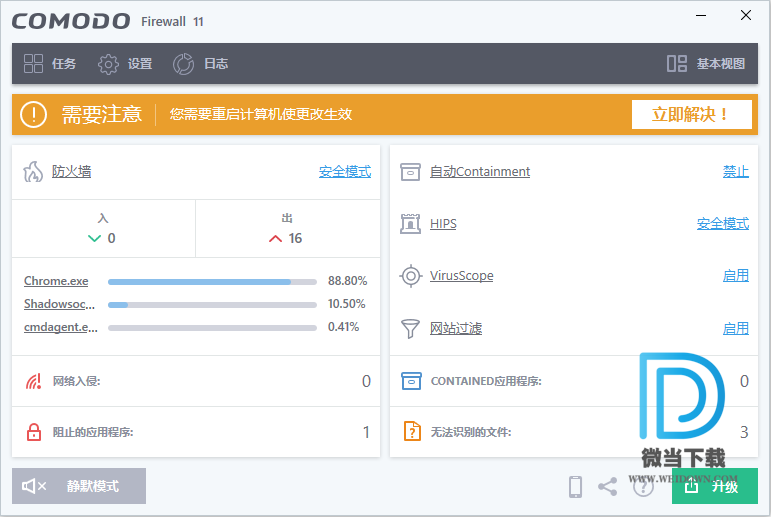Open the 网站过滤 link
The height and width of the screenshot is (517, 771).
(x=456, y=329)
